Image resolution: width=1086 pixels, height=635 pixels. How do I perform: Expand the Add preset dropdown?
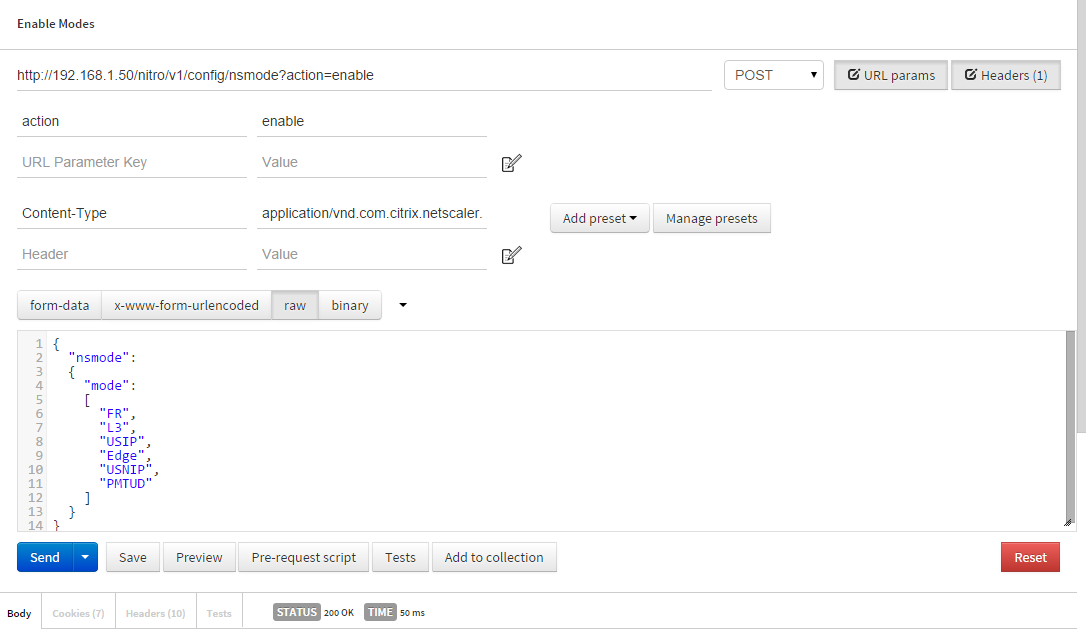tap(599, 218)
